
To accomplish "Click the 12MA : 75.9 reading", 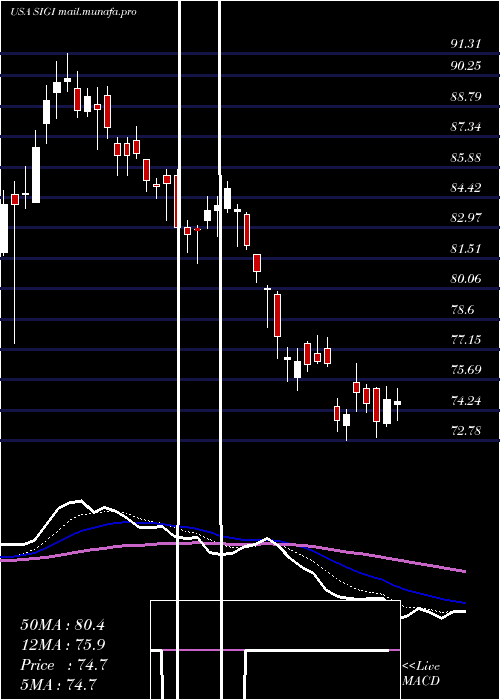I will click(62, 645).
